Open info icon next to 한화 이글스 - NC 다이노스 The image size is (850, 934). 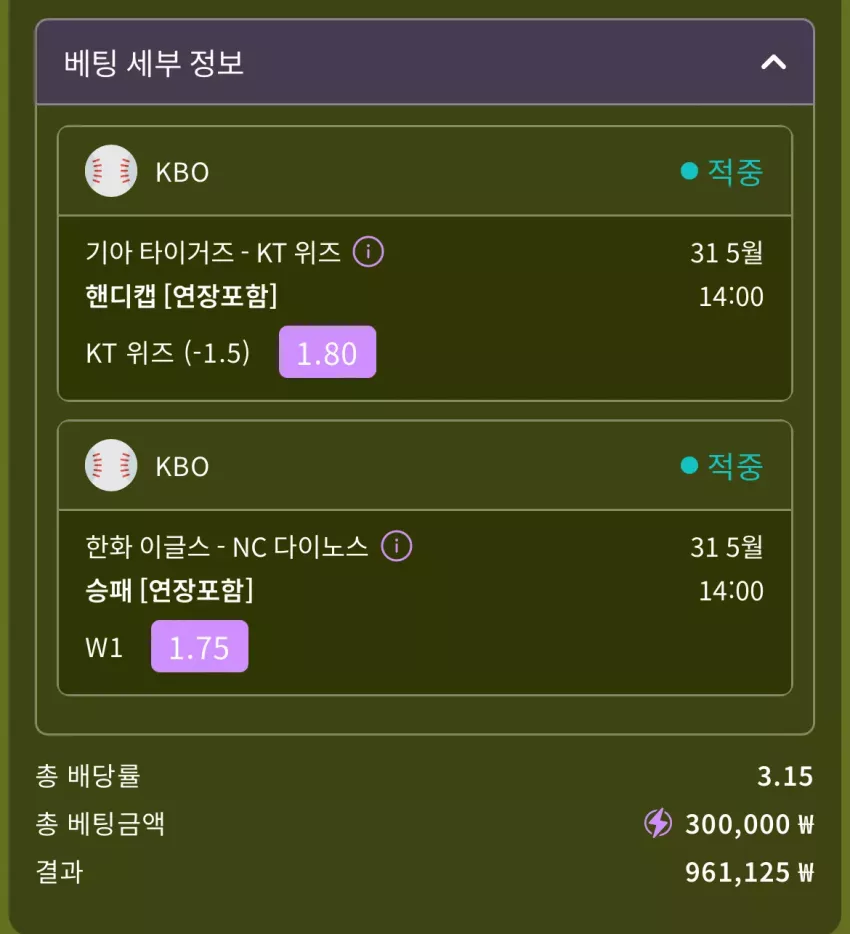click(396, 546)
